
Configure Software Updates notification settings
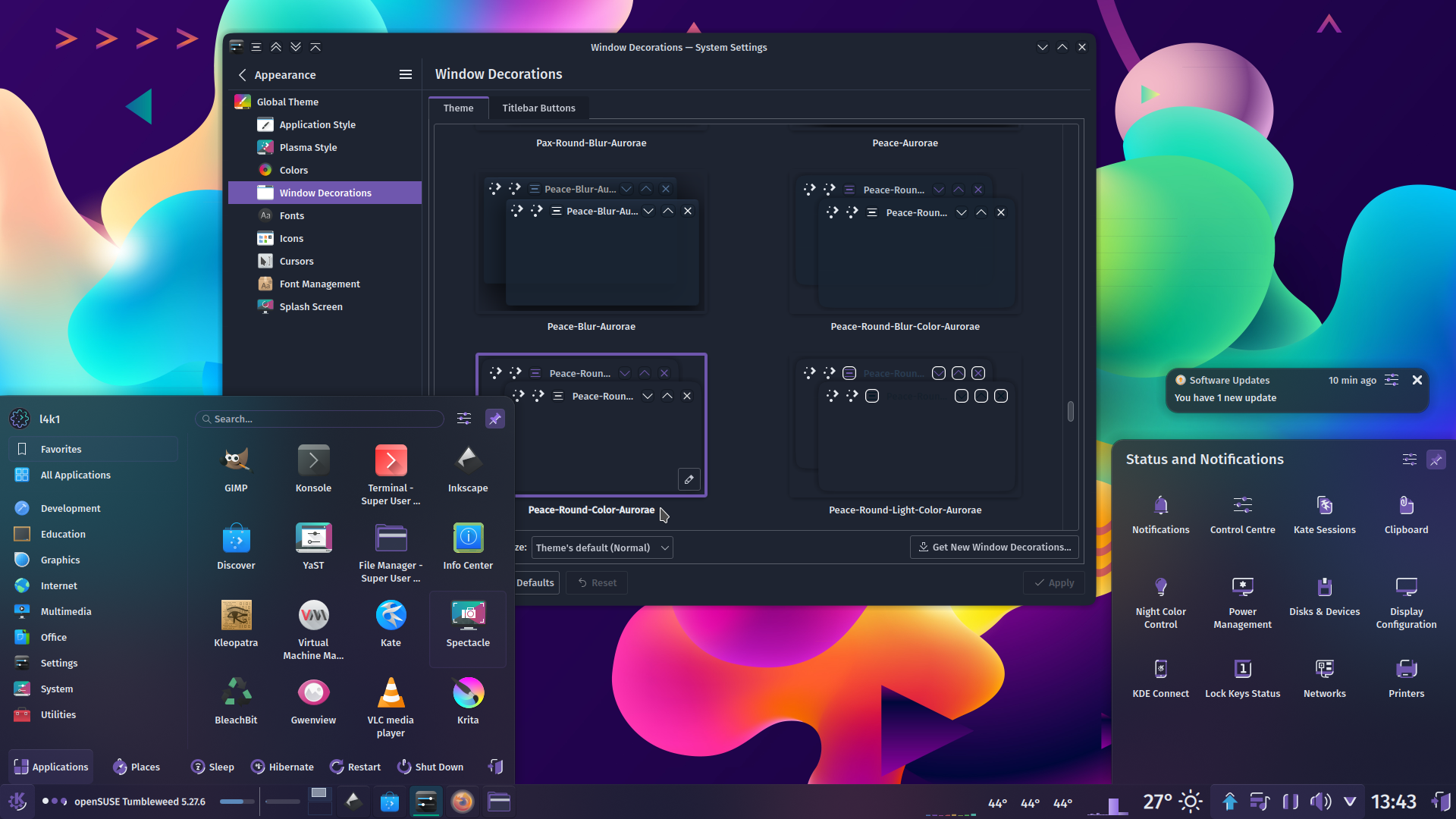coord(1392,380)
